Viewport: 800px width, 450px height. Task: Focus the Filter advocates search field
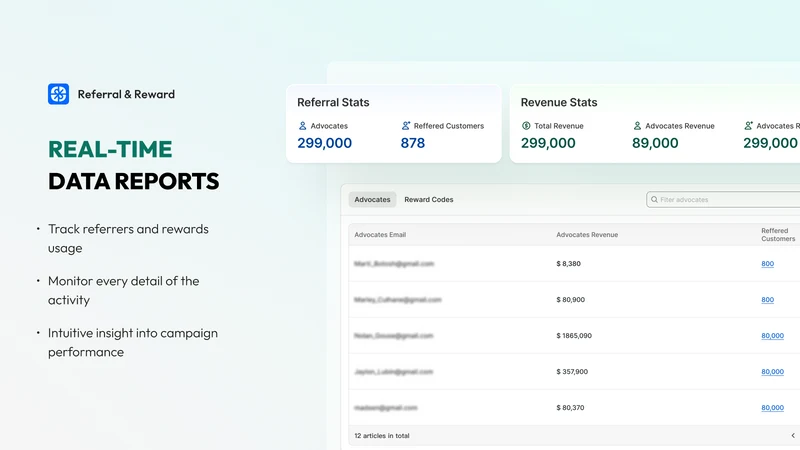point(723,199)
